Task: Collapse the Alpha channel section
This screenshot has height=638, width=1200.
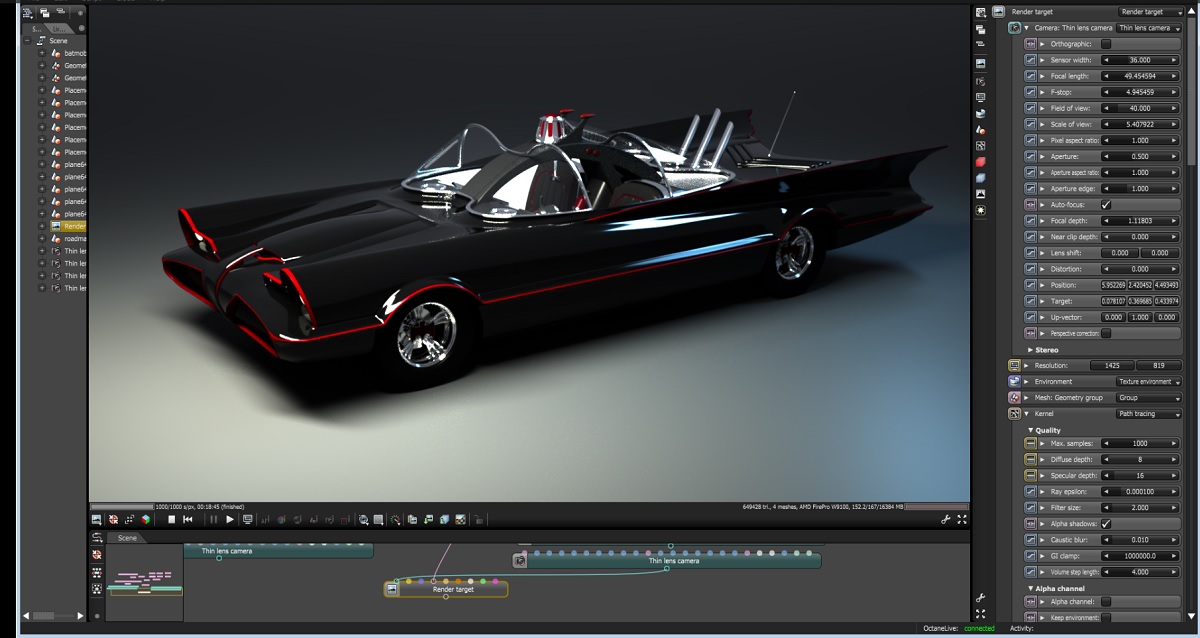Action: (x=1031, y=589)
